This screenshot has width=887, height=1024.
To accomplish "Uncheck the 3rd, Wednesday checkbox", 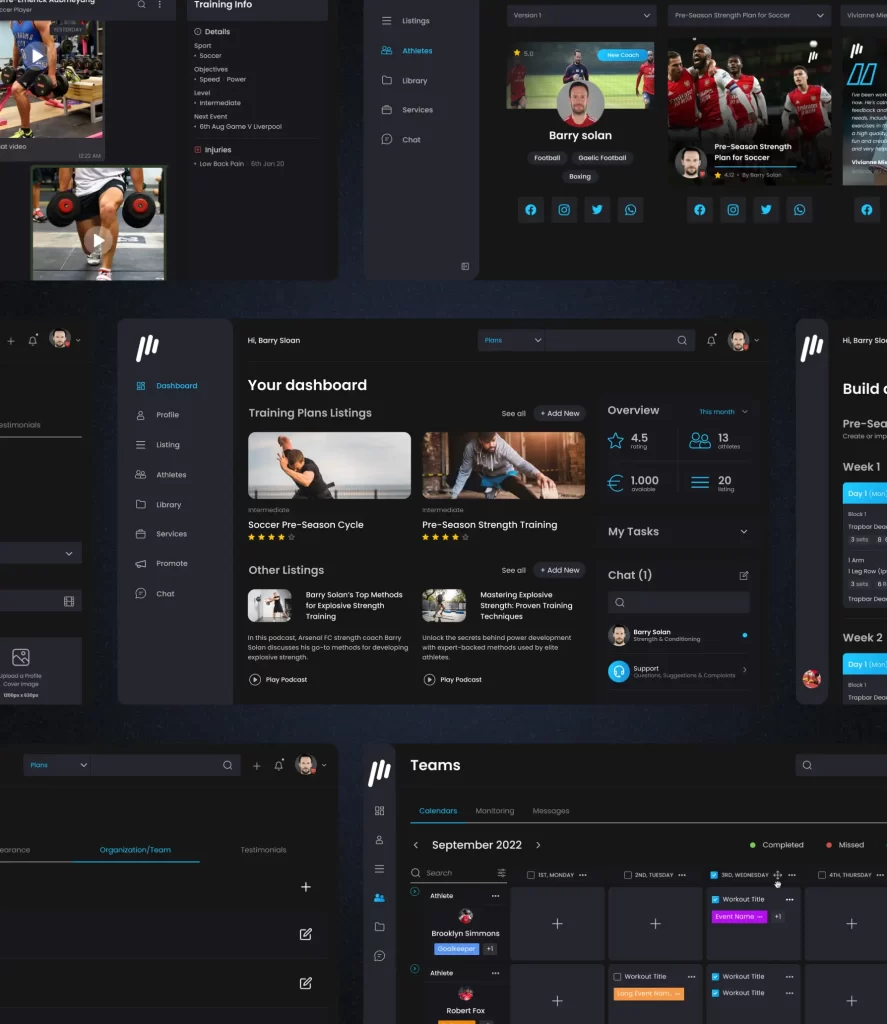I will click(714, 875).
